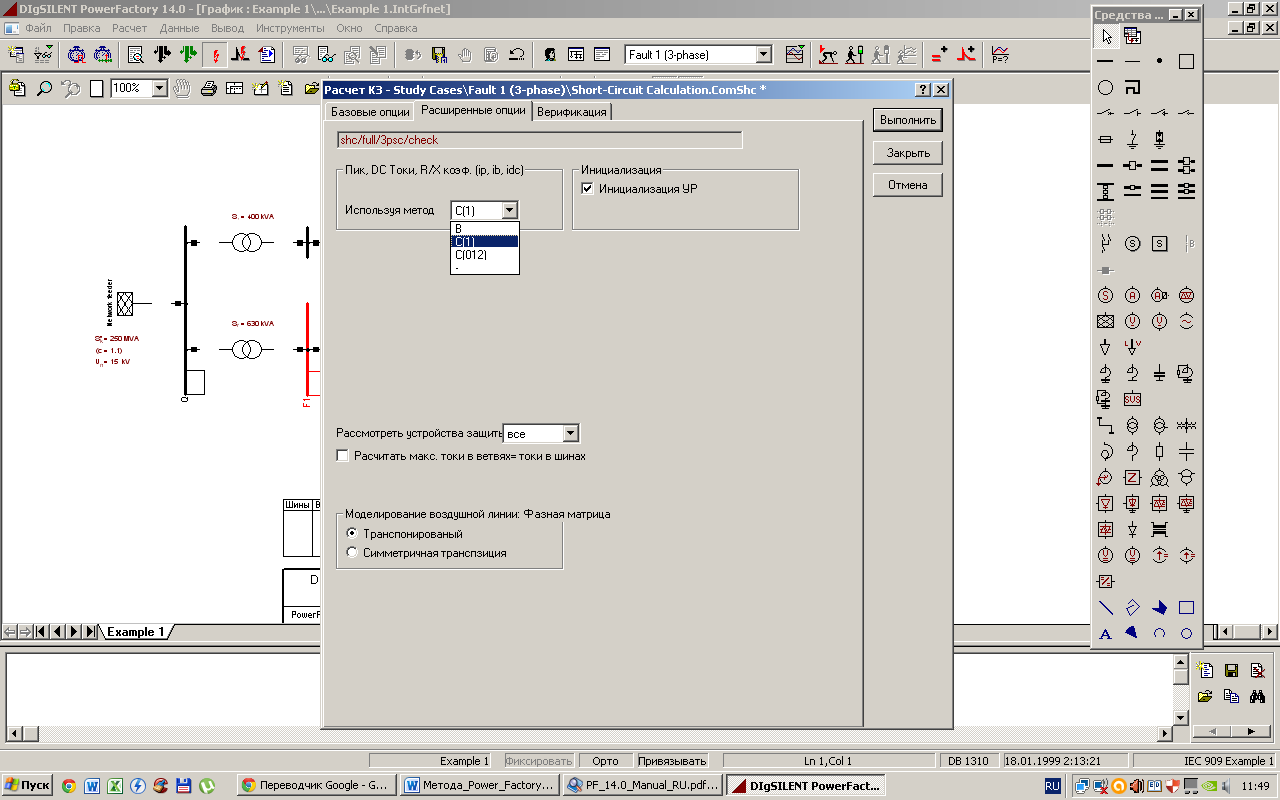
Task: Click the shc/full/3psc/check command field
Action: pos(539,140)
